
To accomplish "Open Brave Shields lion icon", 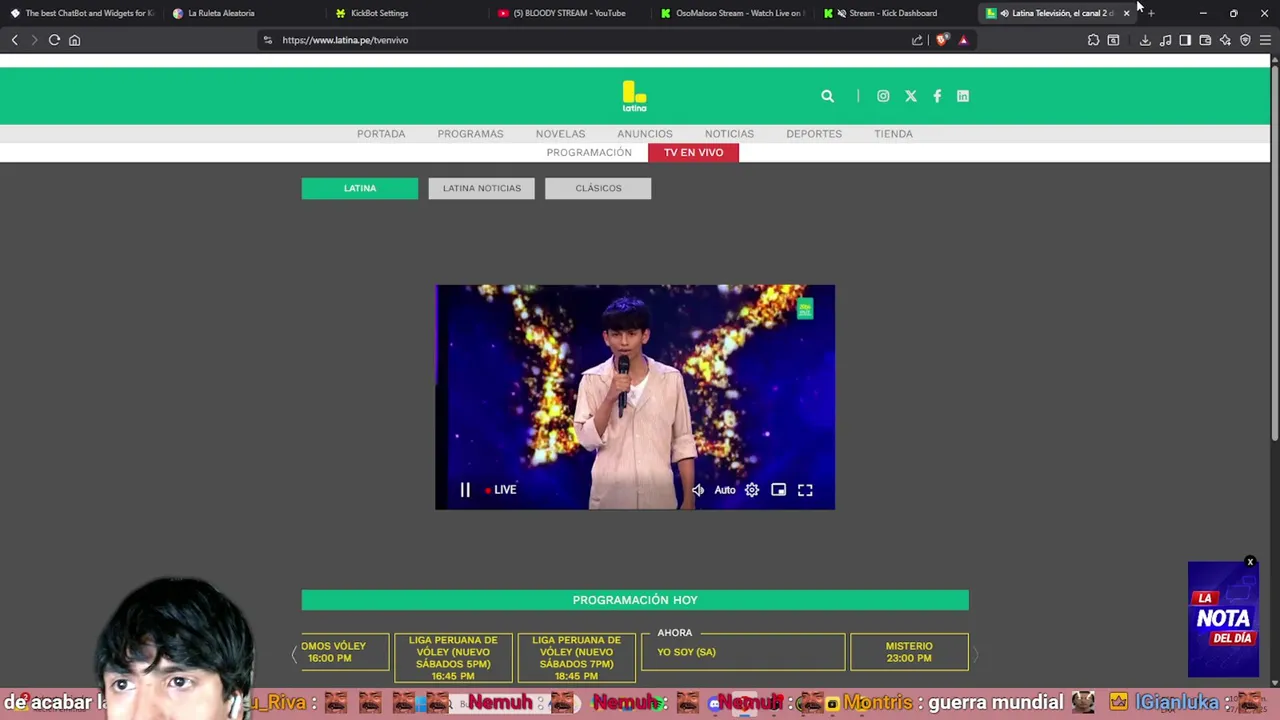I will (x=942, y=40).
